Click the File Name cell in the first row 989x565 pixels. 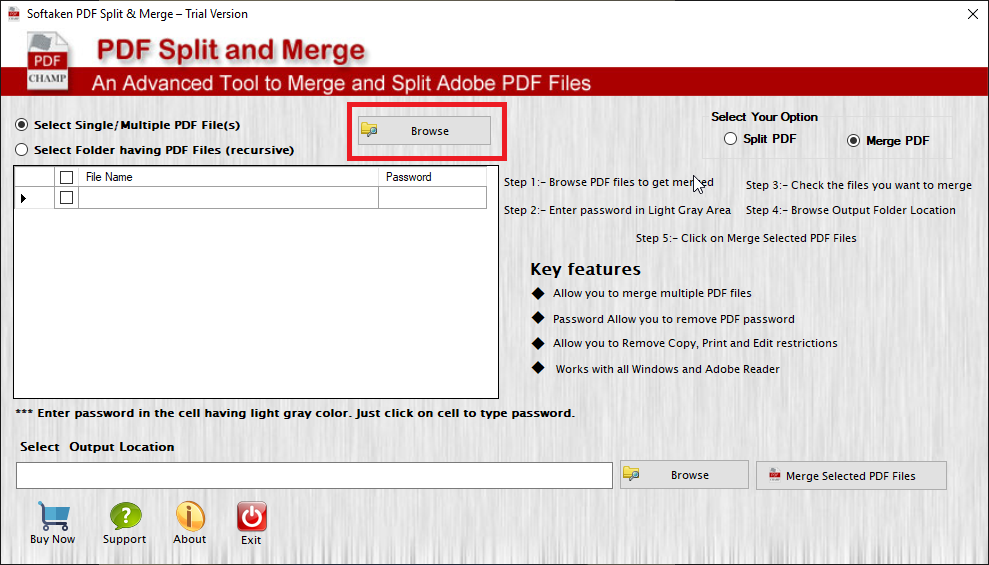228,198
